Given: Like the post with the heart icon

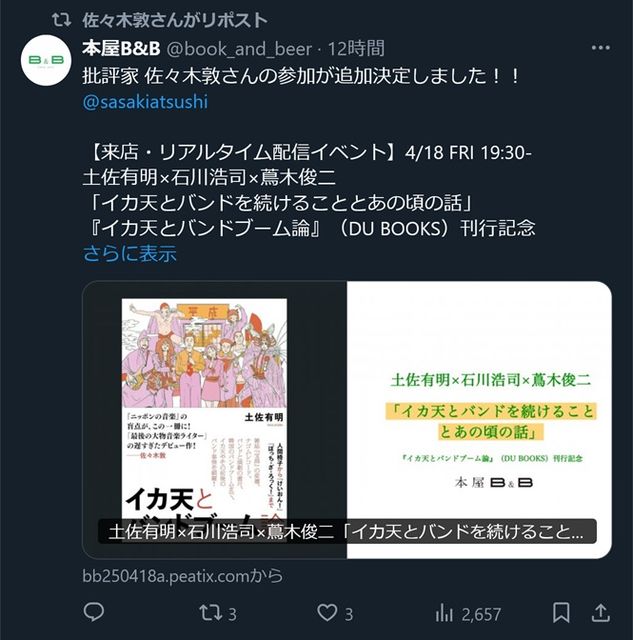Looking at the screenshot, I should [x=327, y=613].
